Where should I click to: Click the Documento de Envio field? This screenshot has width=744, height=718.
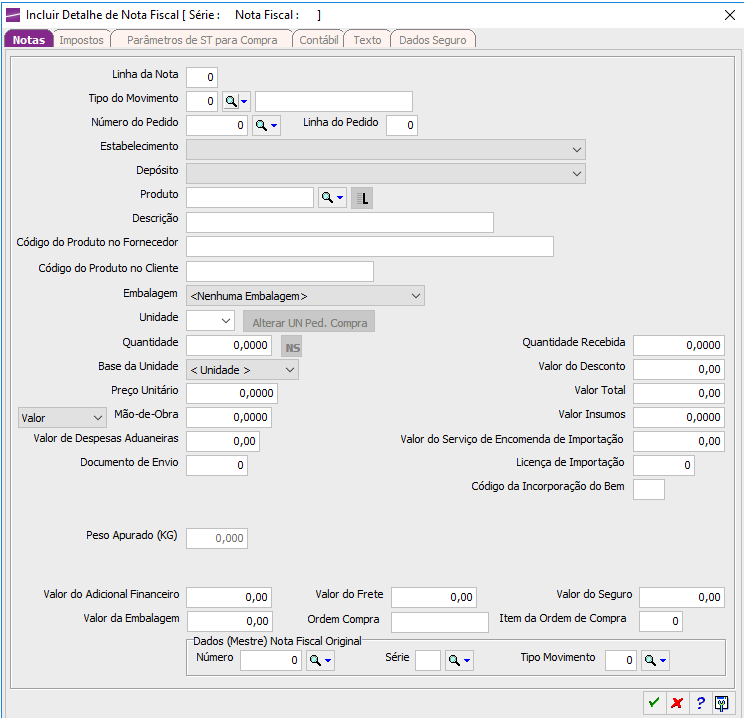point(217,465)
